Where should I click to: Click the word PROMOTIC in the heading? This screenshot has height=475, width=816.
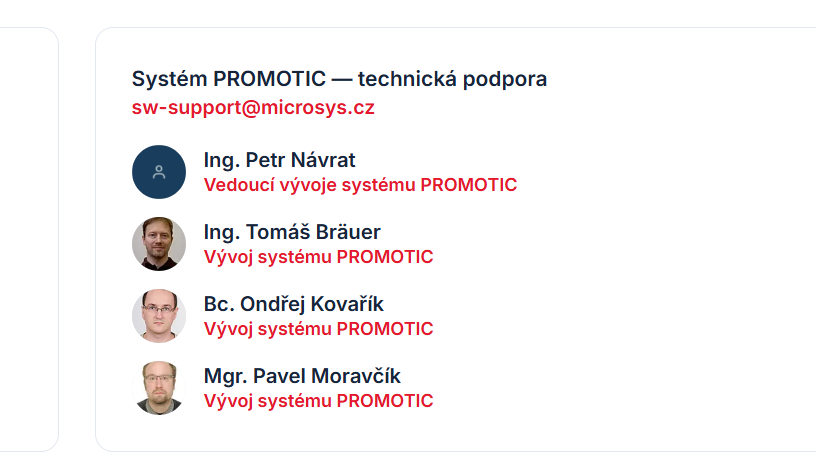click(x=270, y=79)
